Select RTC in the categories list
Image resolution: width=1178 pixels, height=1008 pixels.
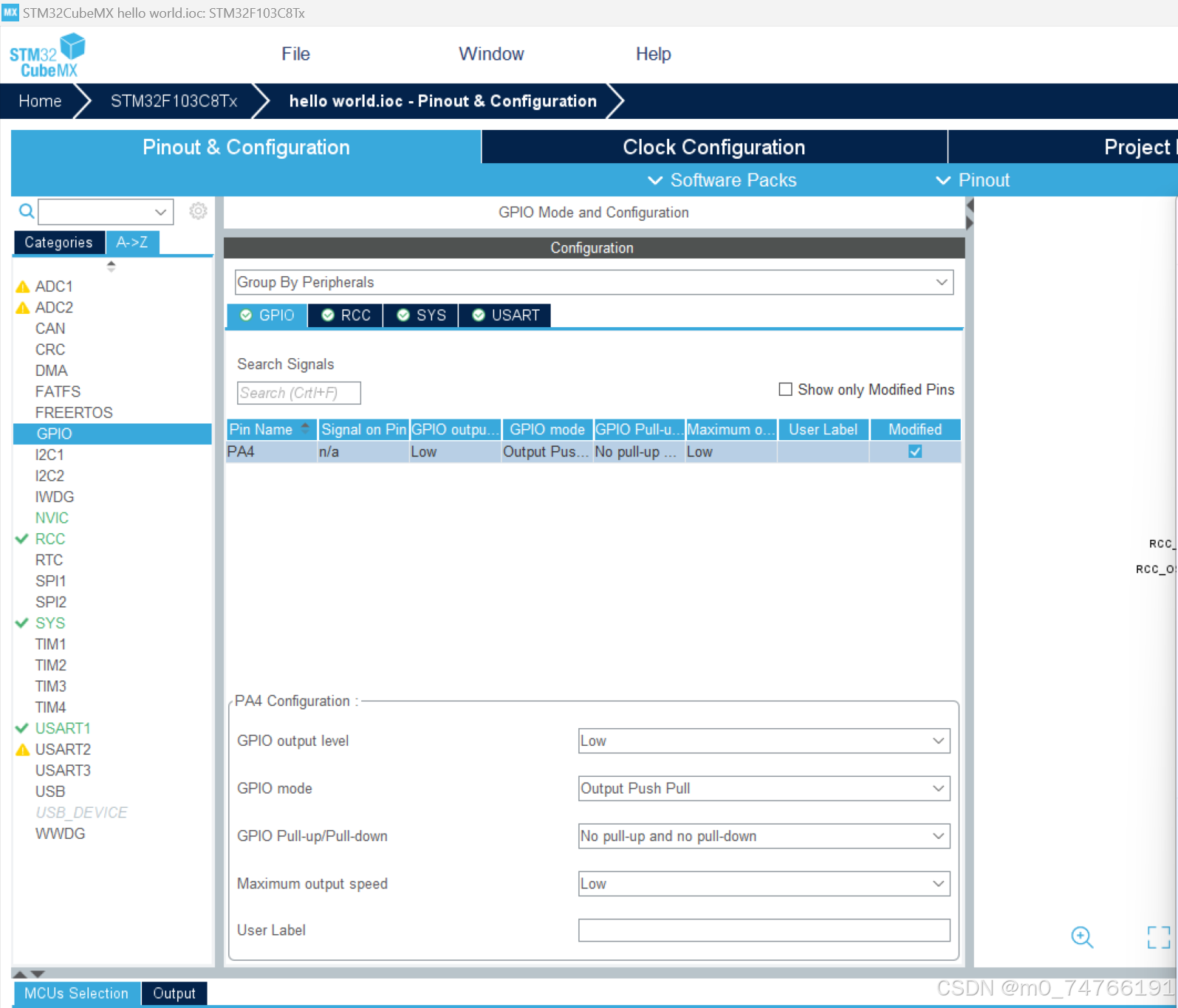coord(49,560)
